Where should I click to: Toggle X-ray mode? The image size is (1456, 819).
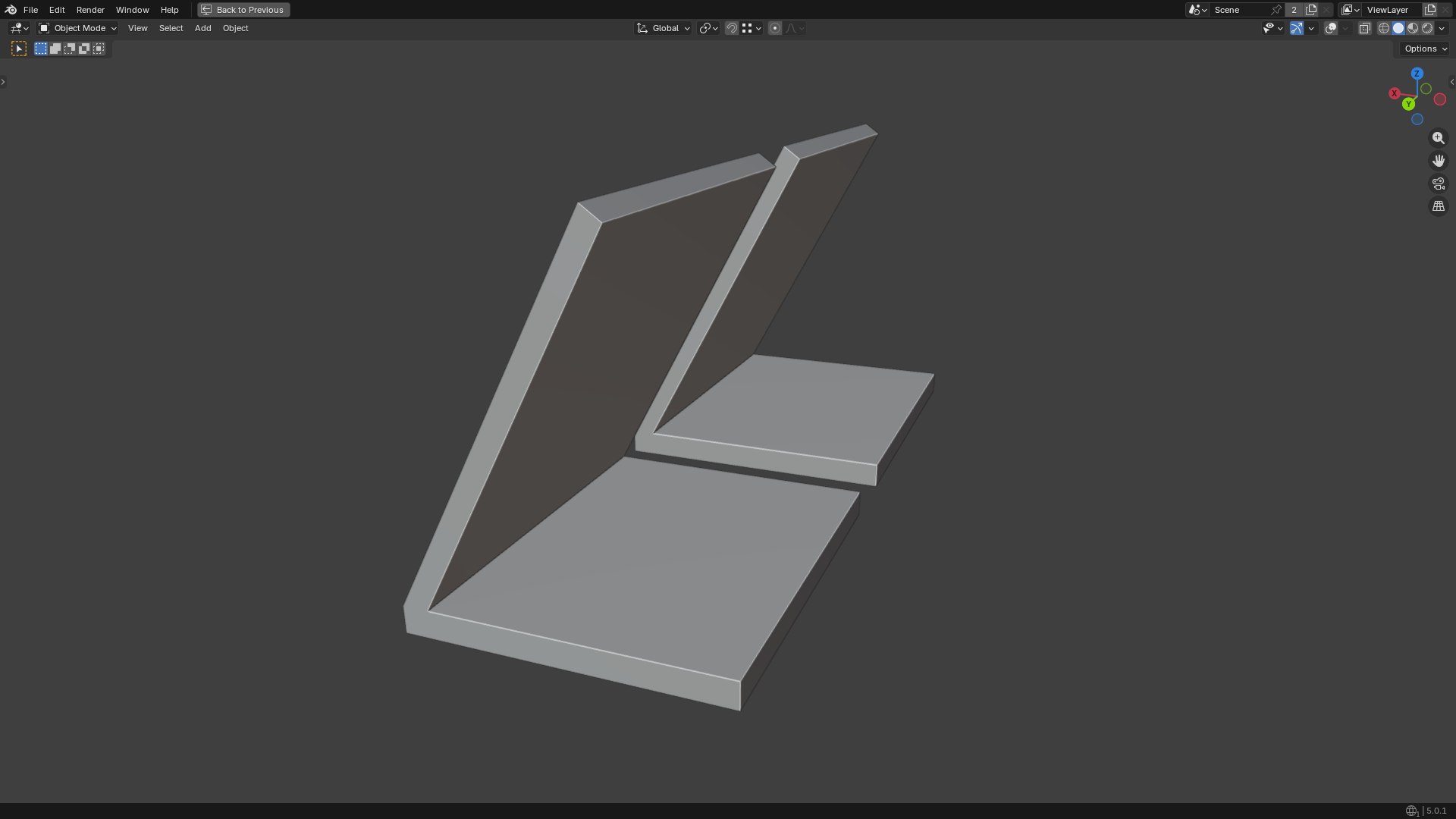(x=1364, y=28)
